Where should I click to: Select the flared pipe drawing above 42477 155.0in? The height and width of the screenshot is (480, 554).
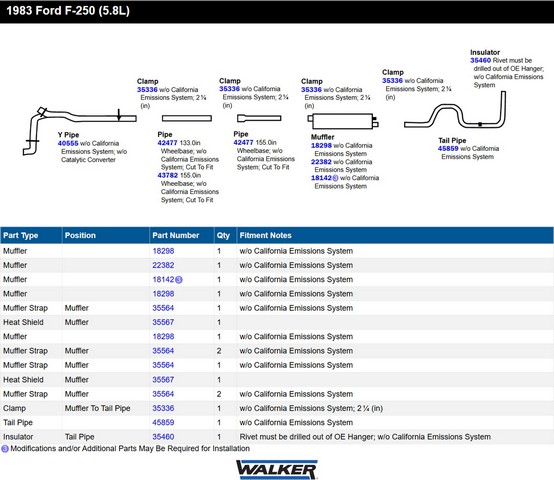point(259,118)
